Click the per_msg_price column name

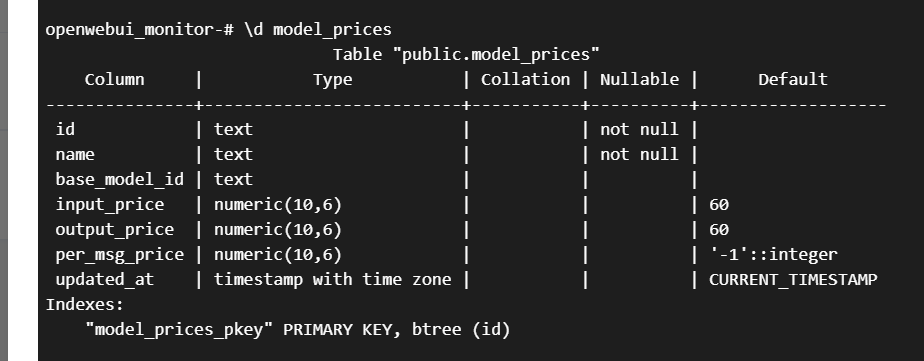[119, 254]
